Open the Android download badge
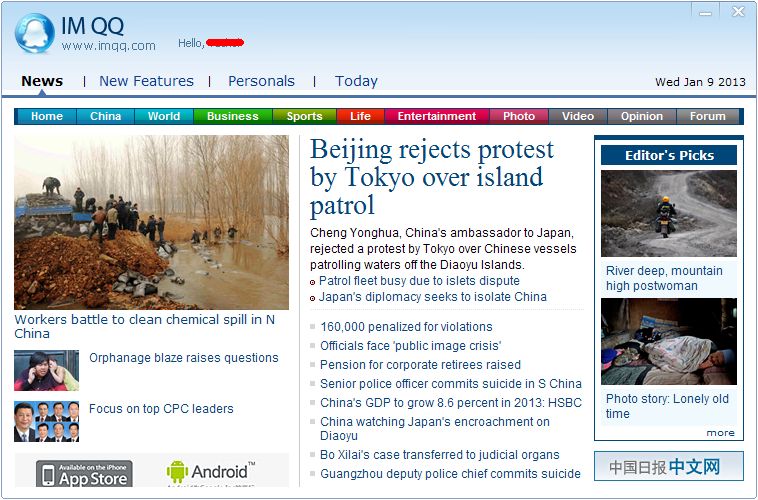The width and height of the screenshot is (758, 500). tap(211, 472)
